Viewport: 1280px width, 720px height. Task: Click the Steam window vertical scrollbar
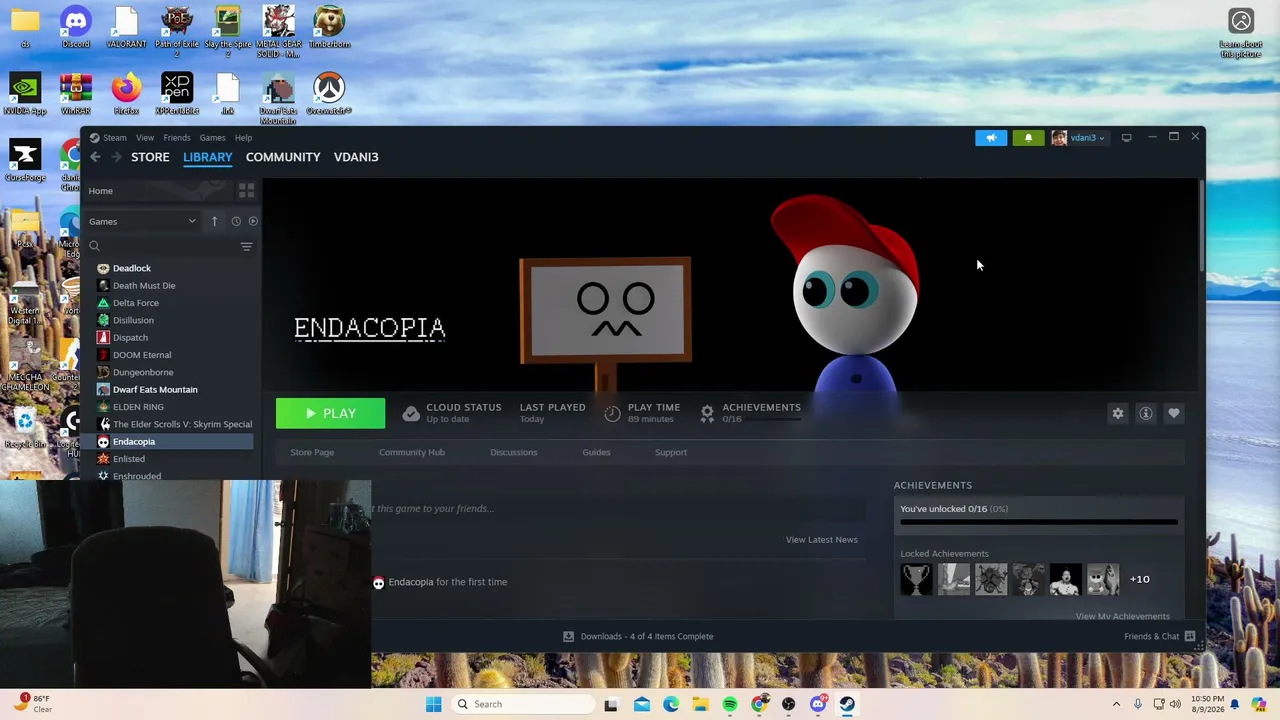click(1201, 225)
